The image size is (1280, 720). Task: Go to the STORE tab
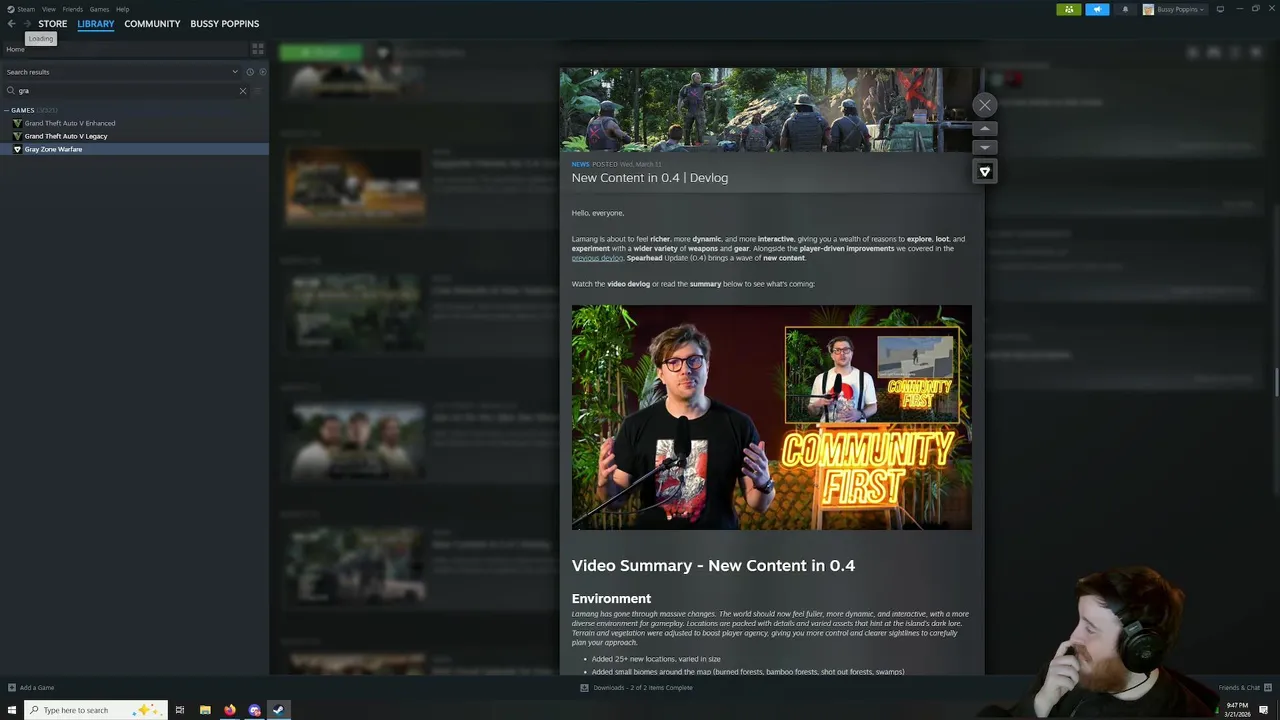(53, 24)
